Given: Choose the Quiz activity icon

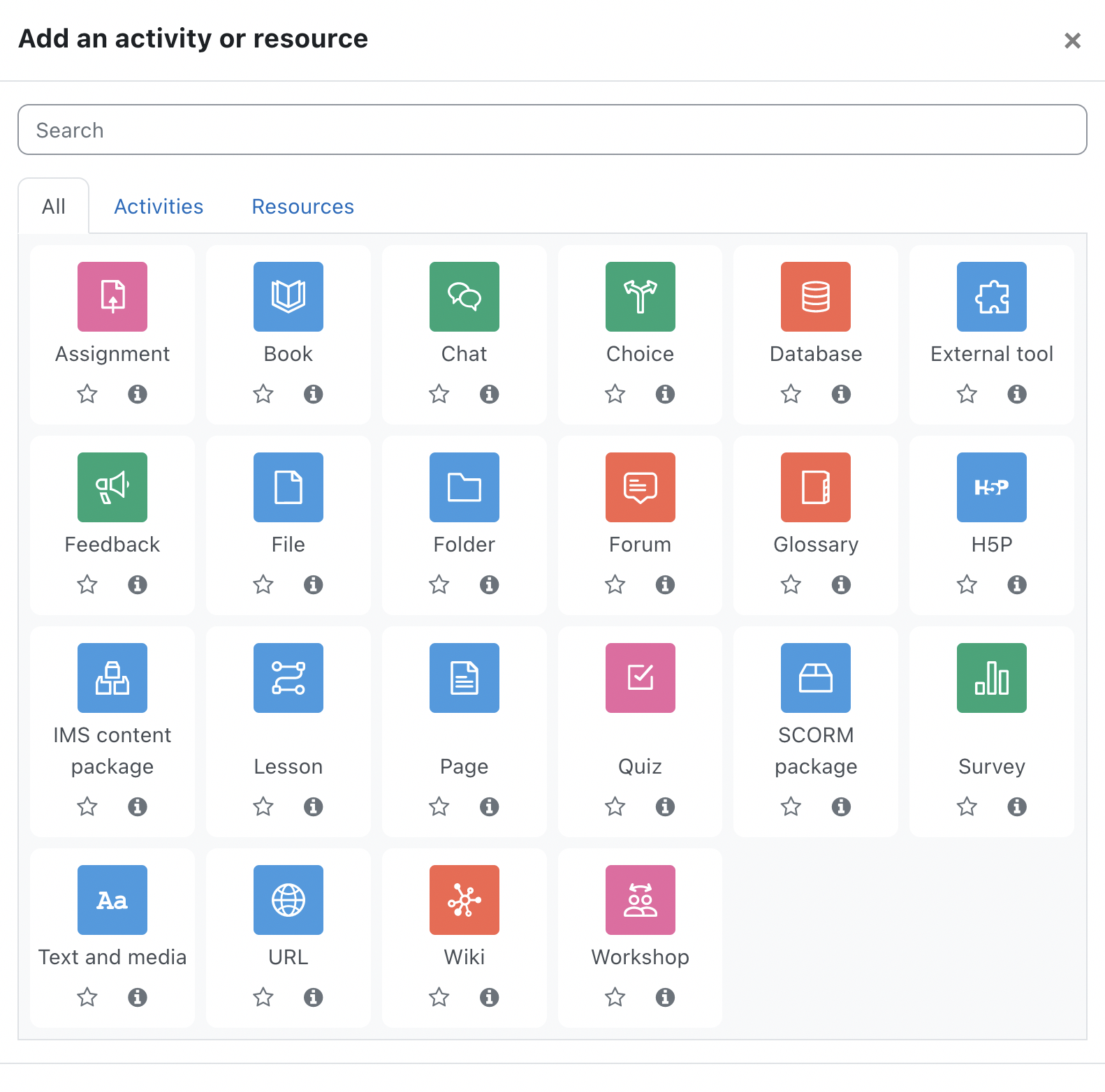Looking at the screenshot, I should tap(640, 678).
